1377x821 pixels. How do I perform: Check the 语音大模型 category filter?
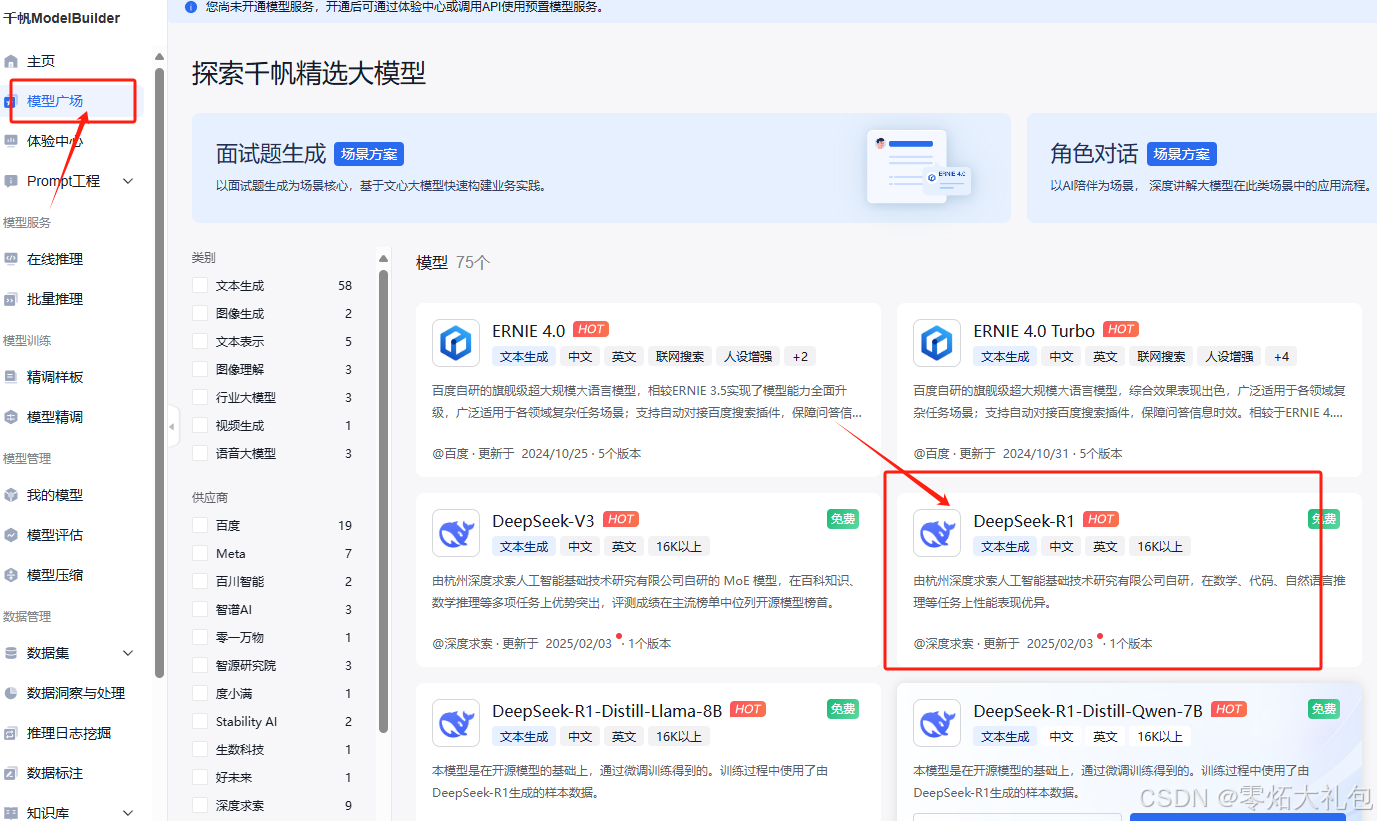click(200, 453)
